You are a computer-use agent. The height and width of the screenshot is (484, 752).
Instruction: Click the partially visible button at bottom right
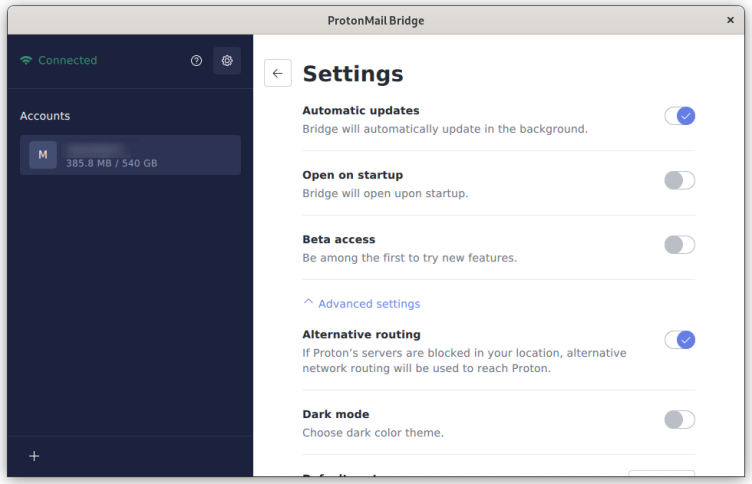point(661,476)
